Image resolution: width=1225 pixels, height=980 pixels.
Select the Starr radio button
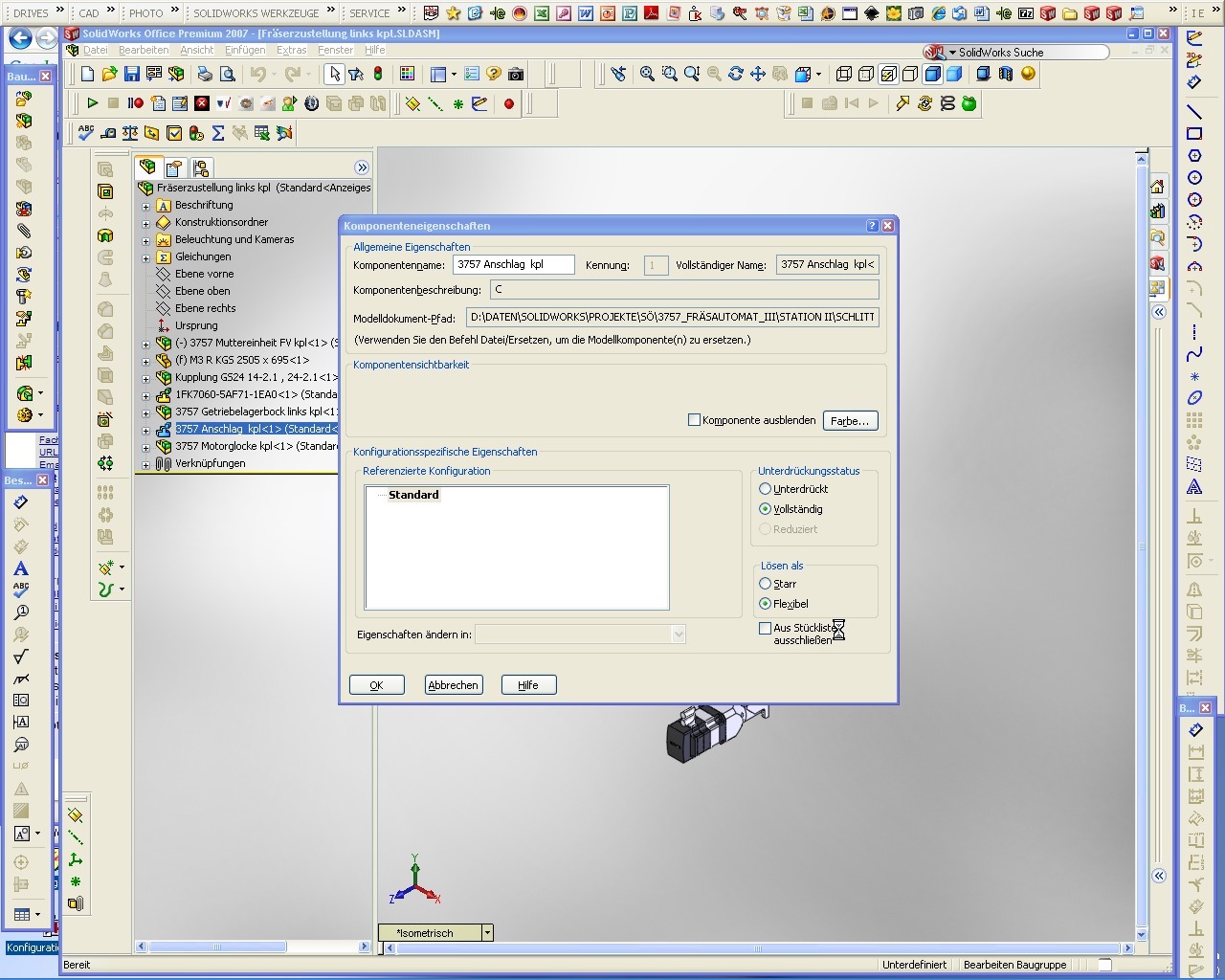pos(765,584)
